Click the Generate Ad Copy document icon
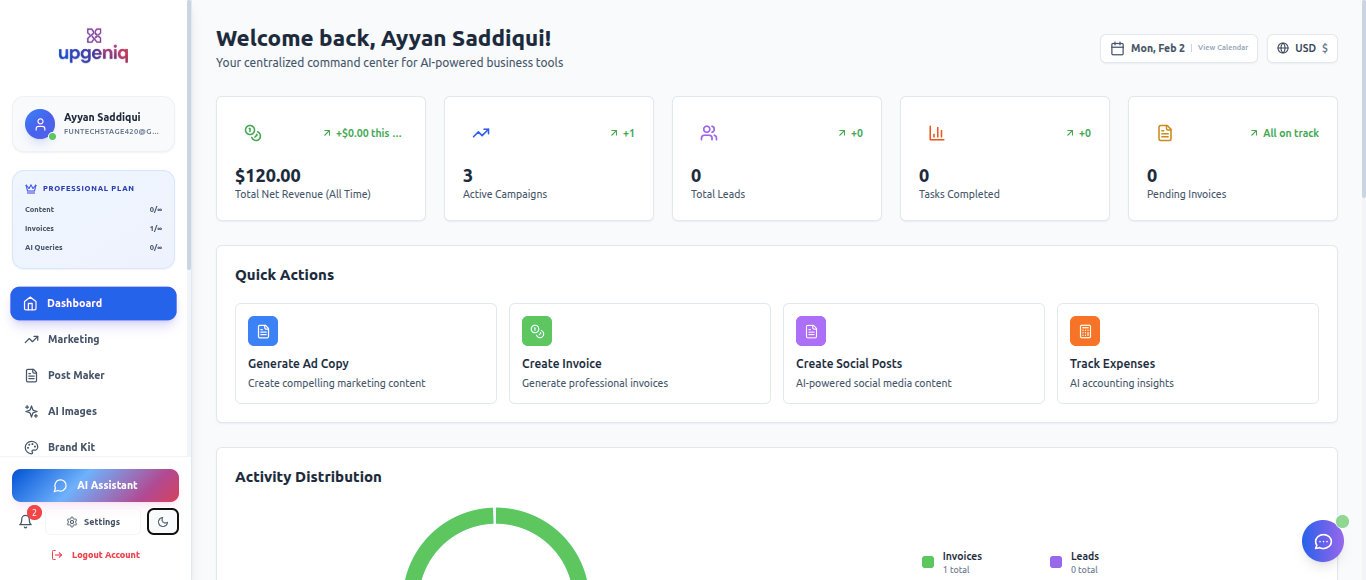Screen dimensions: 1366x580 pyautogui.click(x=262, y=330)
